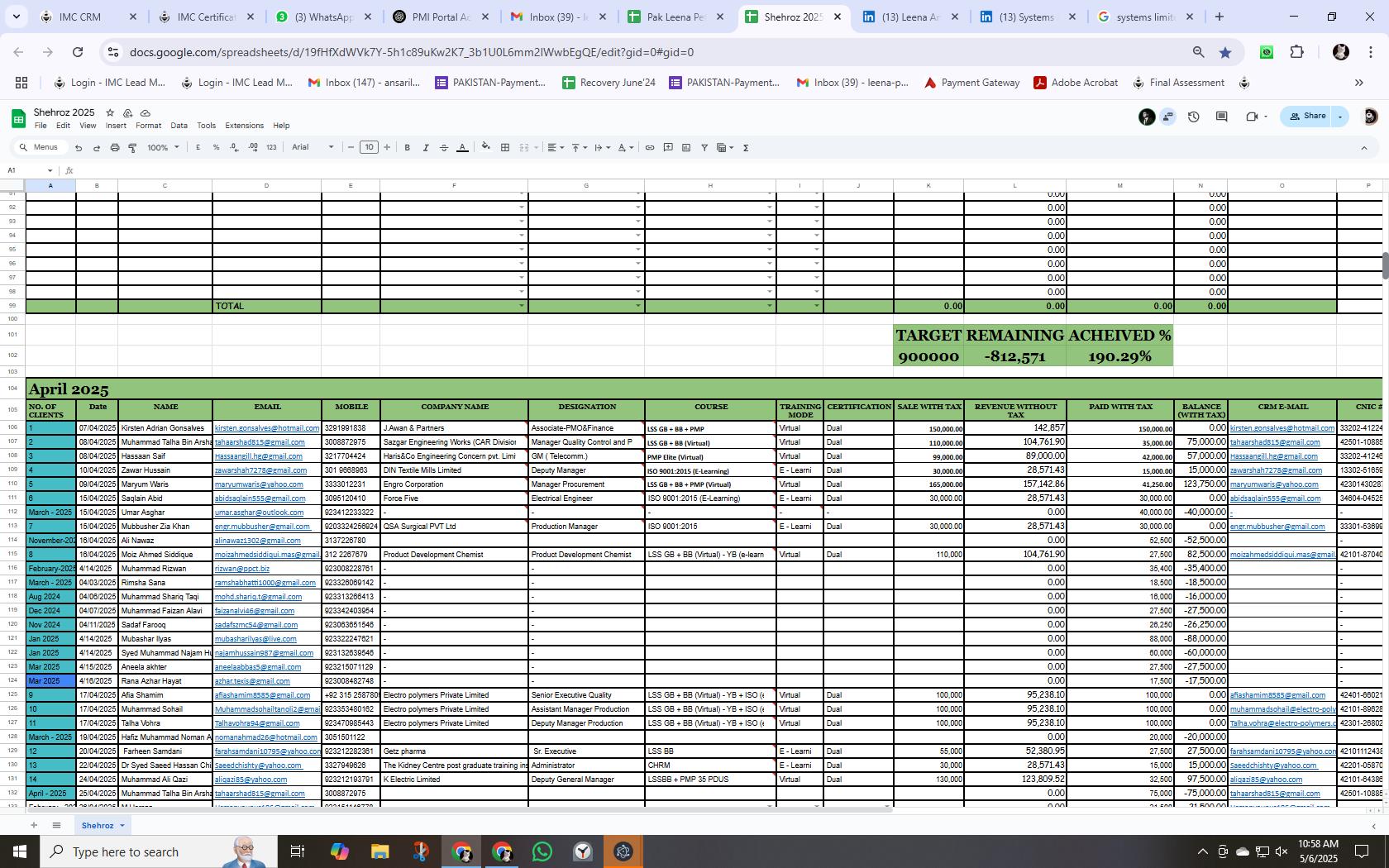Click the Create a filter icon
The image size is (1389, 868).
(x=704, y=148)
